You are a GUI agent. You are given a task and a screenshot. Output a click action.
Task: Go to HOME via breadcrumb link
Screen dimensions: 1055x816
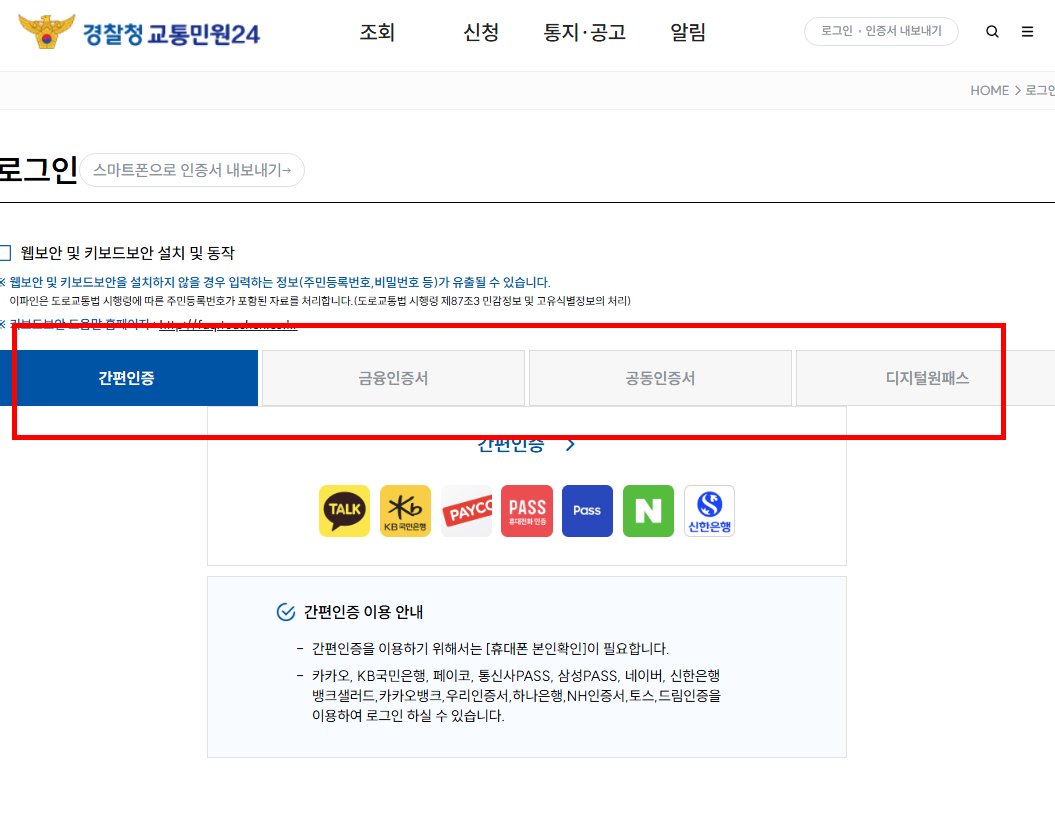pyautogui.click(x=989, y=90)
